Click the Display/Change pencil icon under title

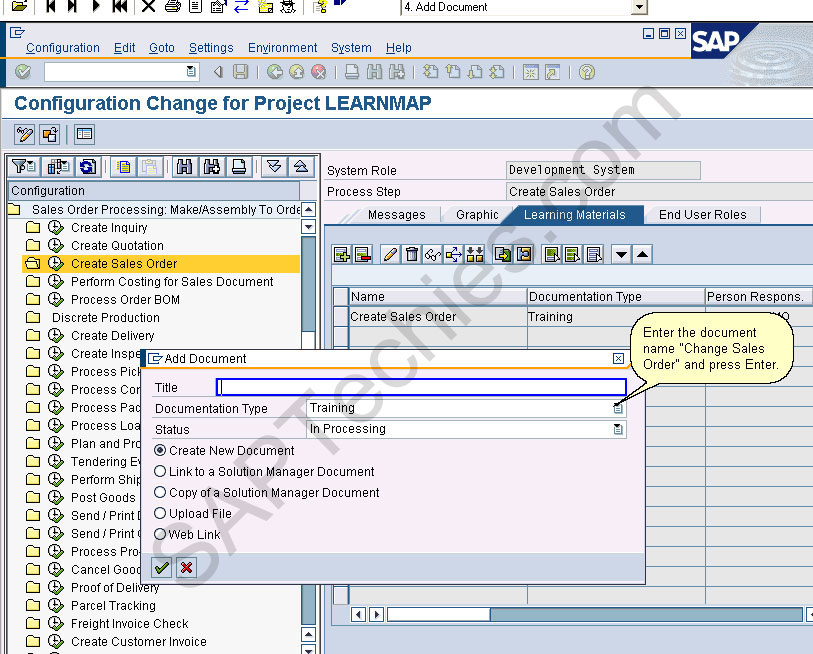24,135
